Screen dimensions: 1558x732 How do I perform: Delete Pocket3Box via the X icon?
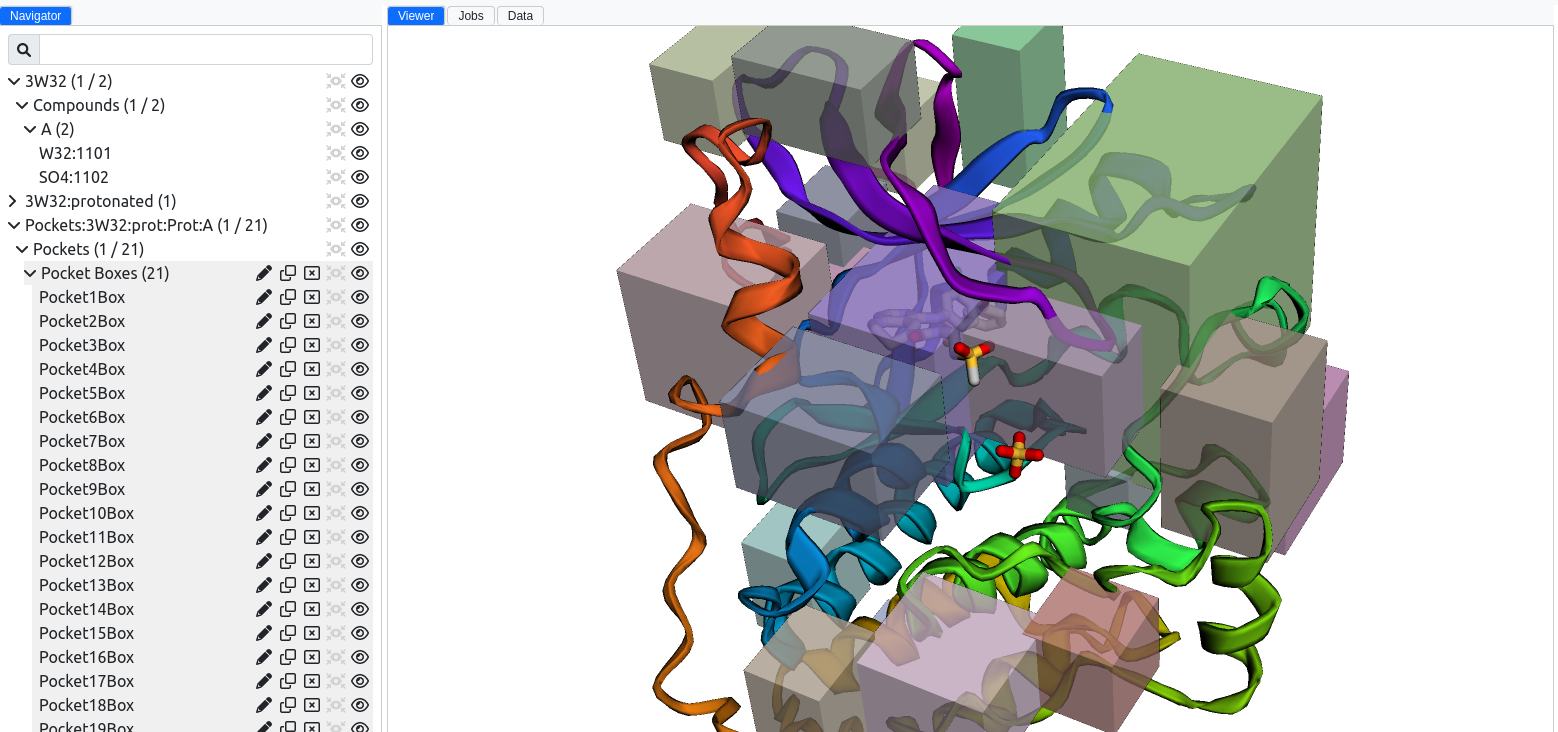click(x=312, y=345)
